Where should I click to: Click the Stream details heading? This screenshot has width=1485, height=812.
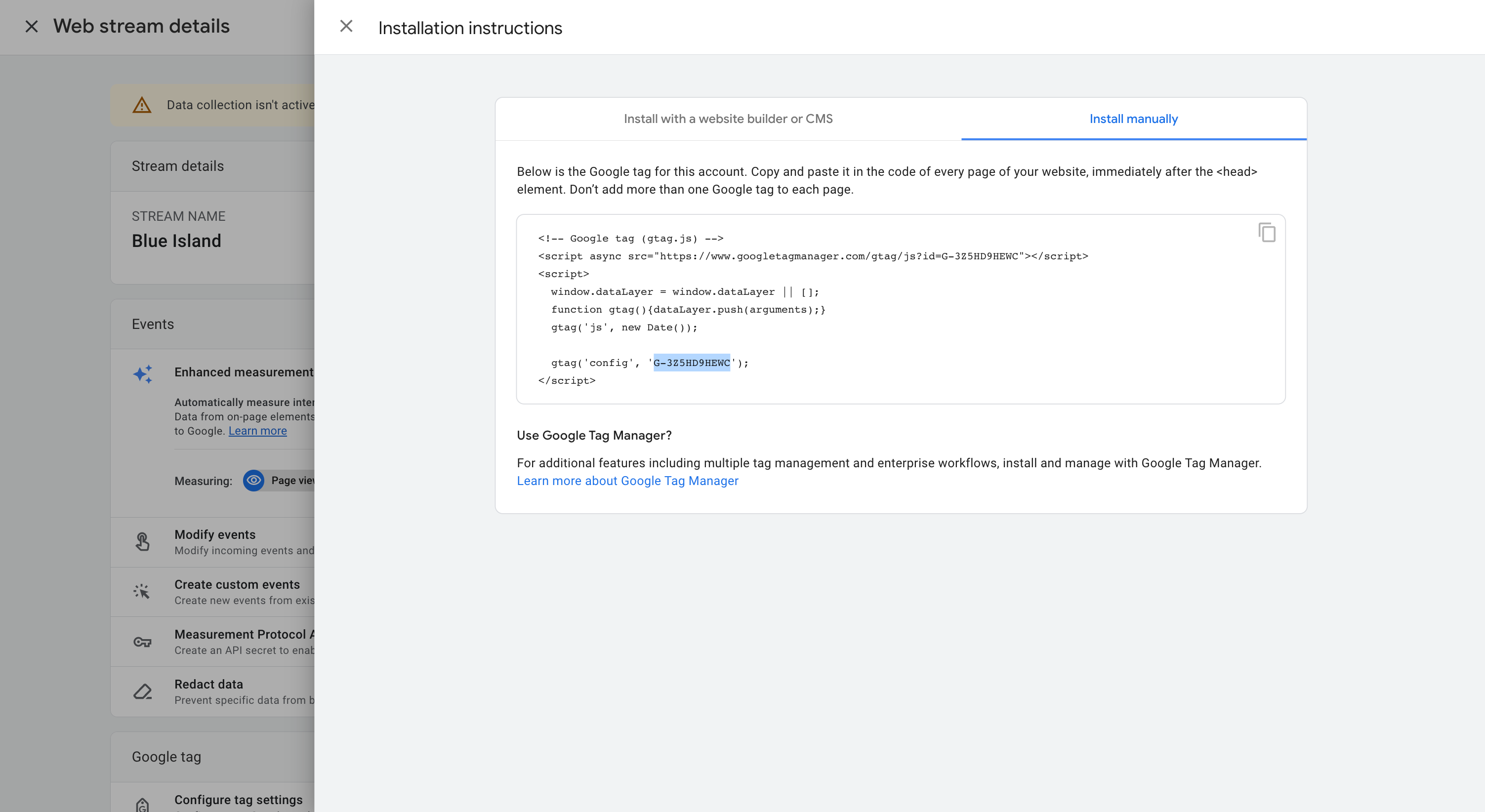177,166
